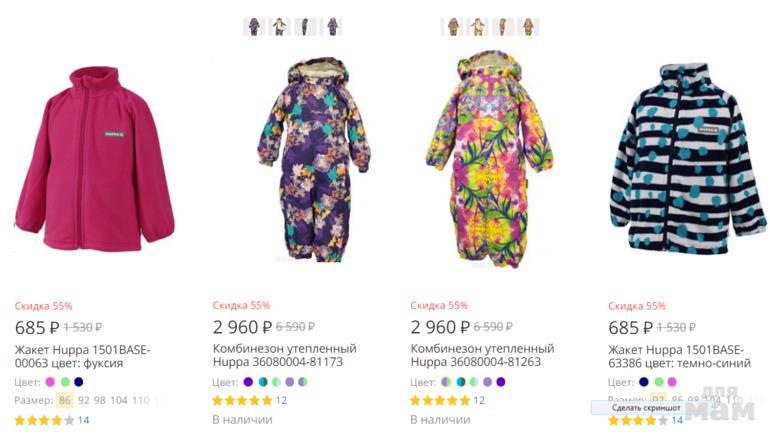Click the star rating under snowsuit 81263

coord(440,401)
